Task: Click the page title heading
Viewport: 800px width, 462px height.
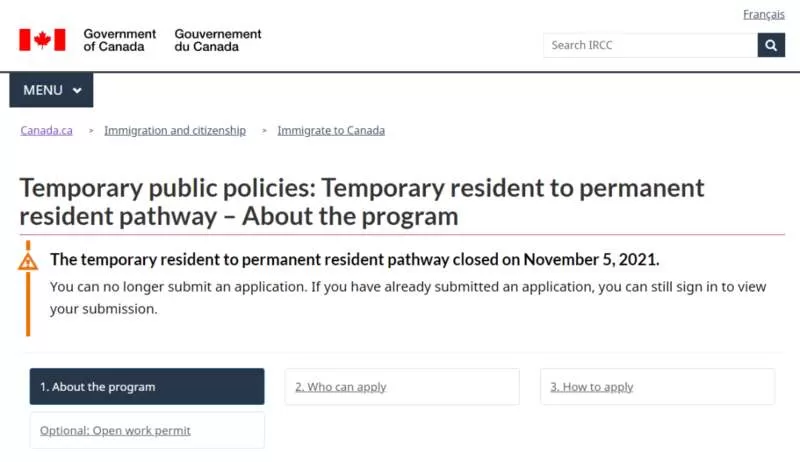Action: tap(362, 202)
